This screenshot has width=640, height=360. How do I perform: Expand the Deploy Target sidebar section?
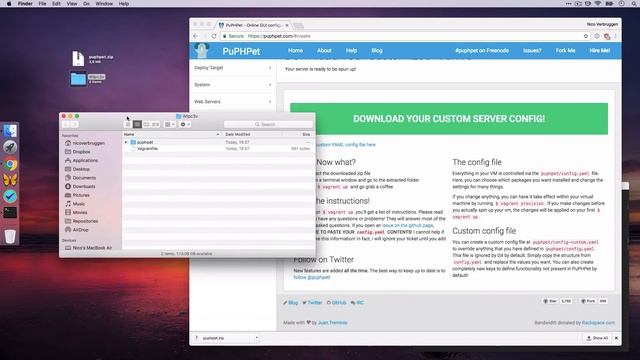click(x=232, y=68)
